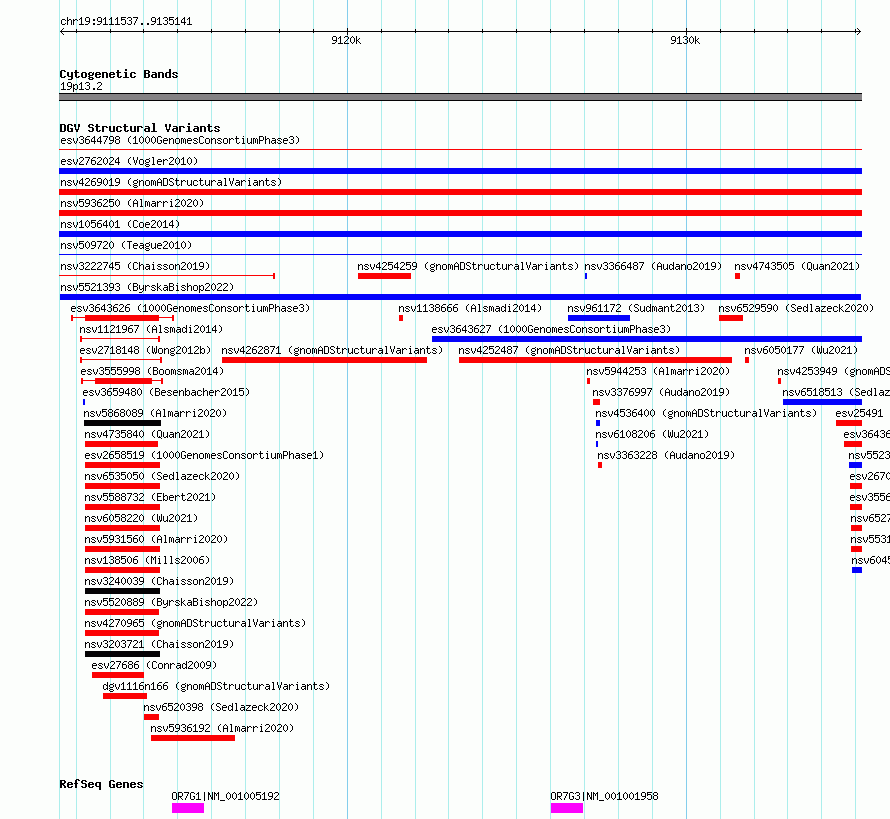
Task: Click the esv3644798 1000GenomesConsortiumPhase3 variant label
Action: [x=180, y=140]
